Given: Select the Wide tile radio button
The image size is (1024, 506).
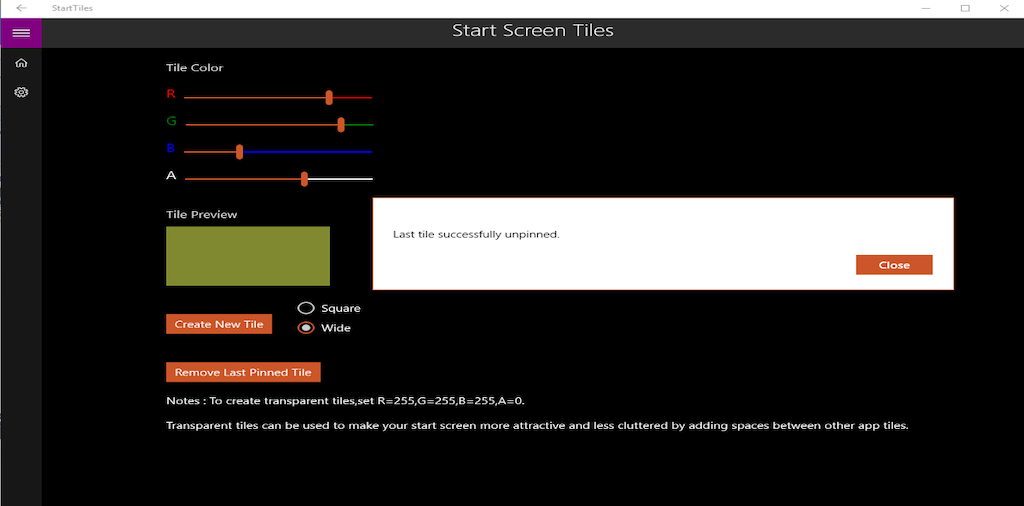Looking at the screenshot, I should point(307,328).
